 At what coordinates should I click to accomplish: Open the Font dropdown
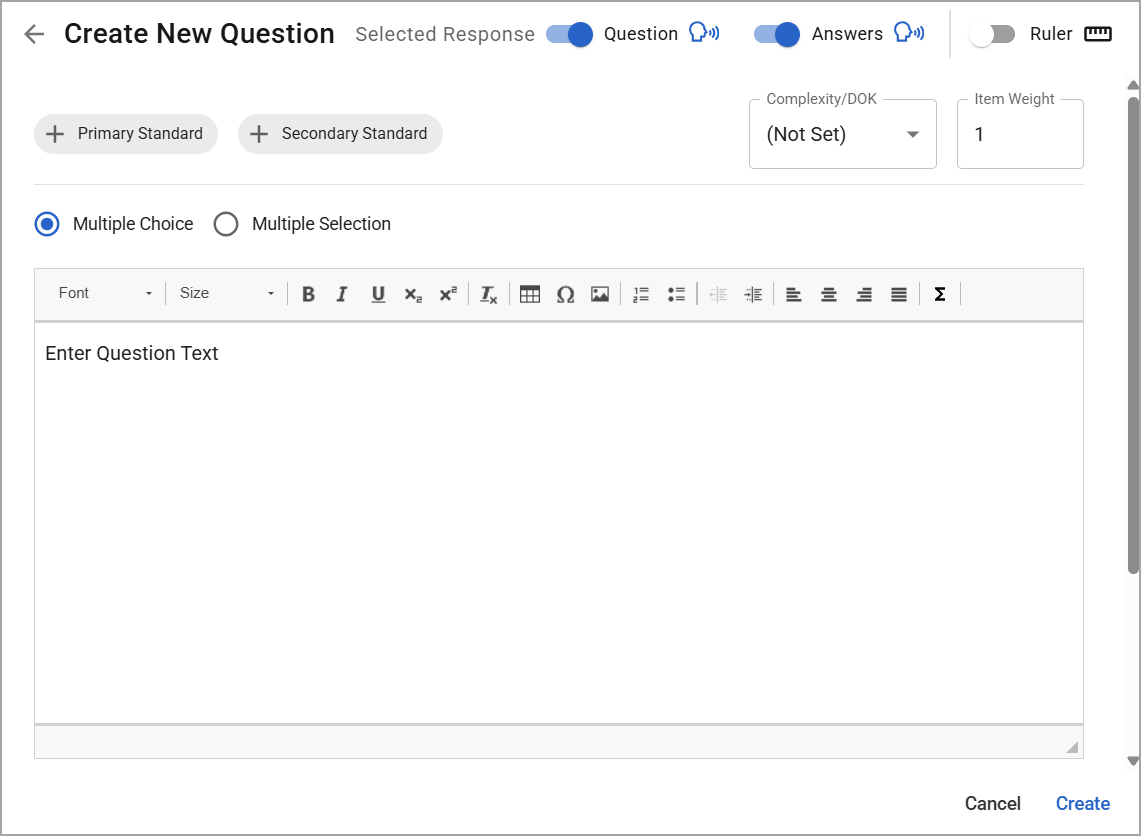(105, 293)
